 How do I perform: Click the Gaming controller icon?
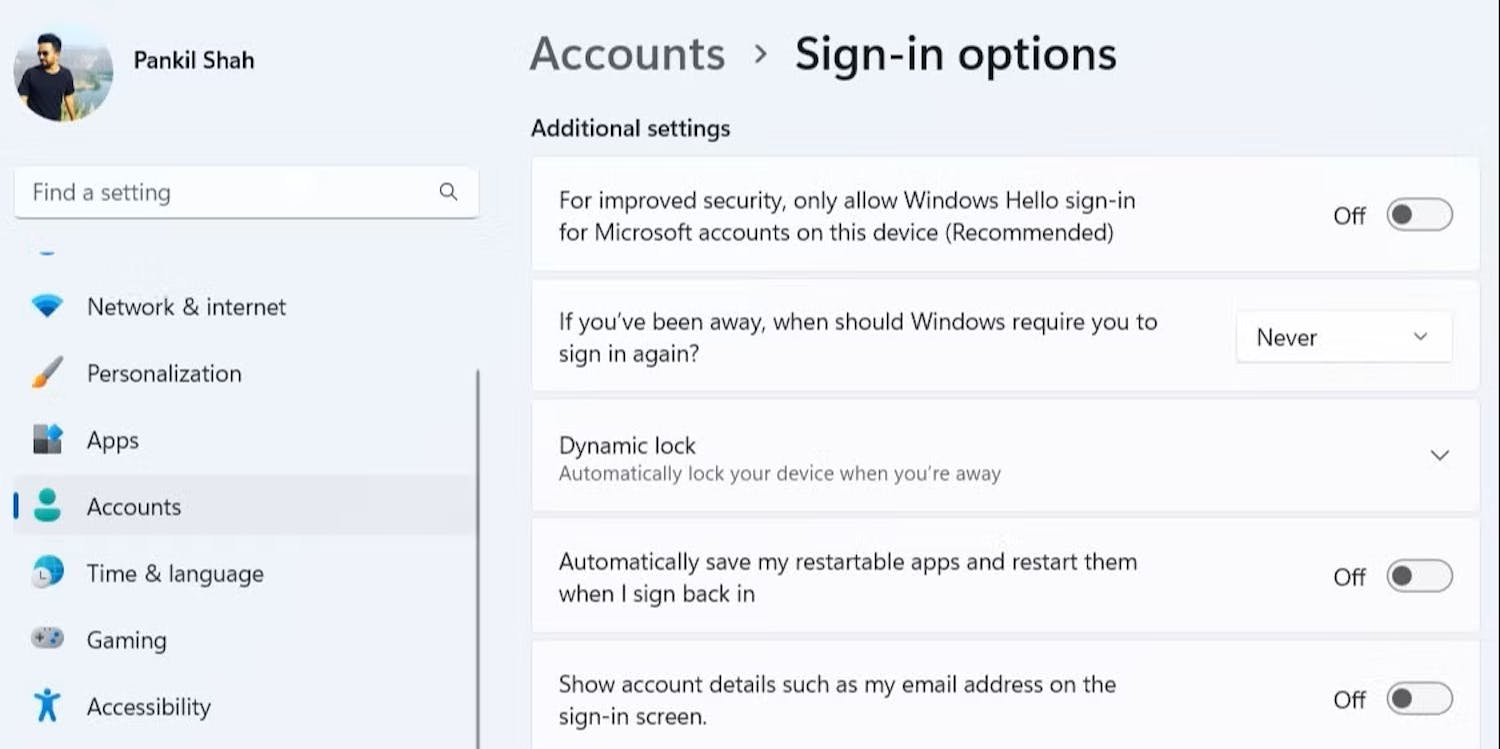tap(45, 639)
